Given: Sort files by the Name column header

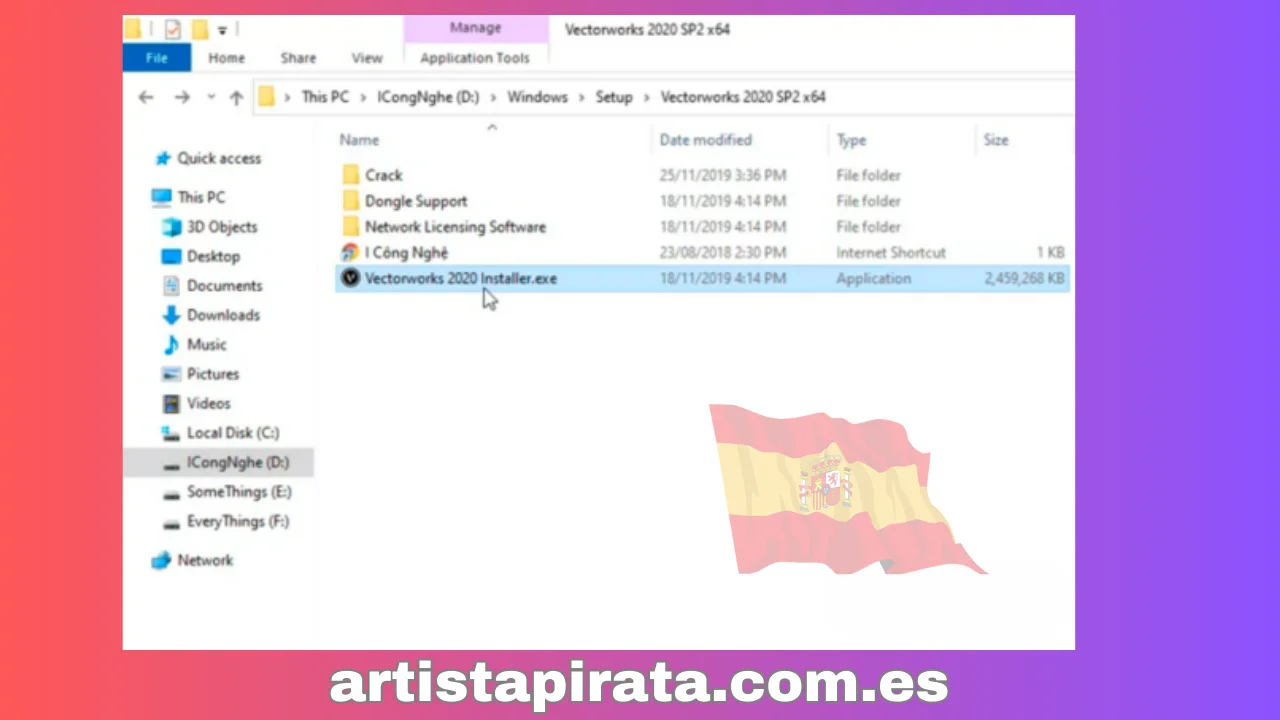Looking at the screenshot, I should tap(359, 140).
